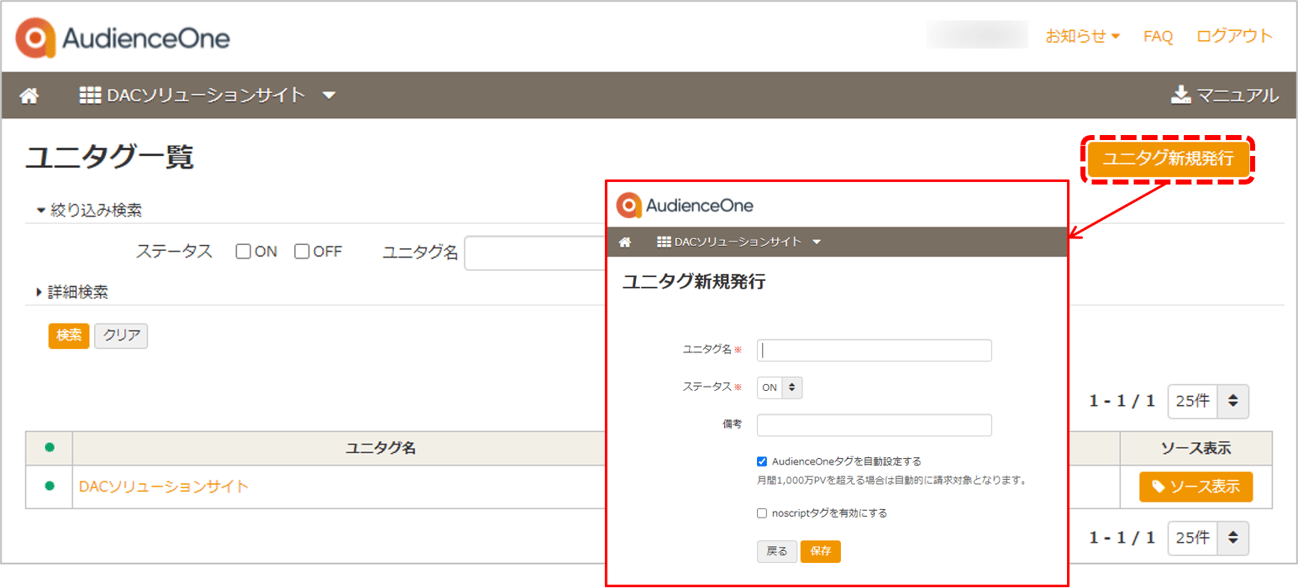This screenshot has height=588, width=1298.
Task: Click the ログアウト link
Action: click(x=1234, y=36)
